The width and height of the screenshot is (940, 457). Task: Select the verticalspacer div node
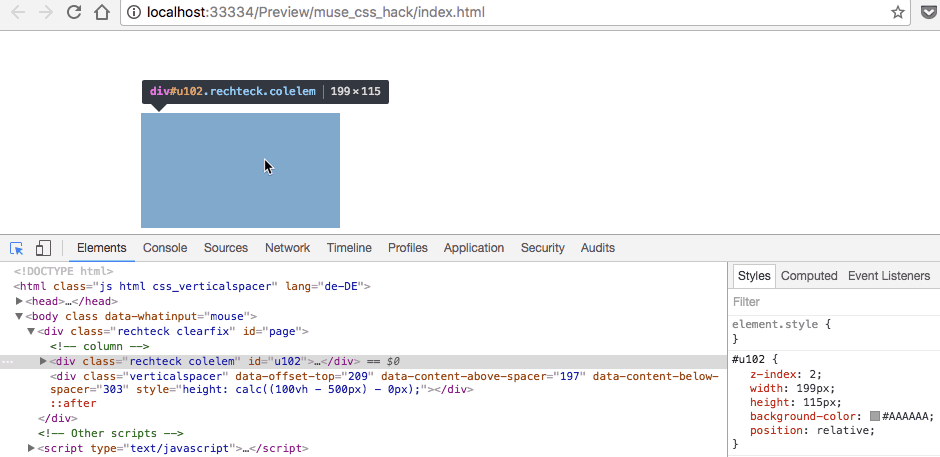click(x=384, y=383)
